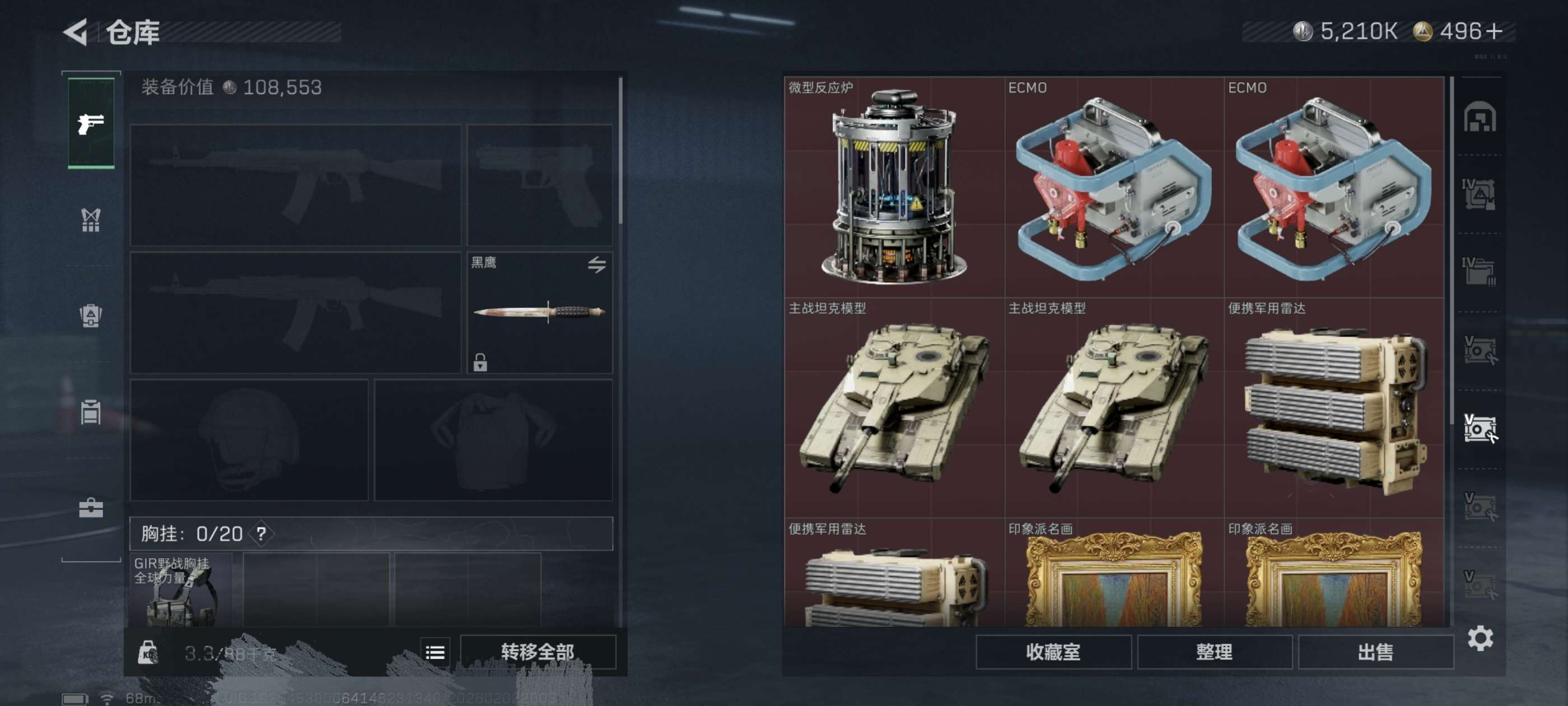Click the 转移全部 button
Image resolution: width=1568 pixels, height=706 pixels.
(538, 652)
